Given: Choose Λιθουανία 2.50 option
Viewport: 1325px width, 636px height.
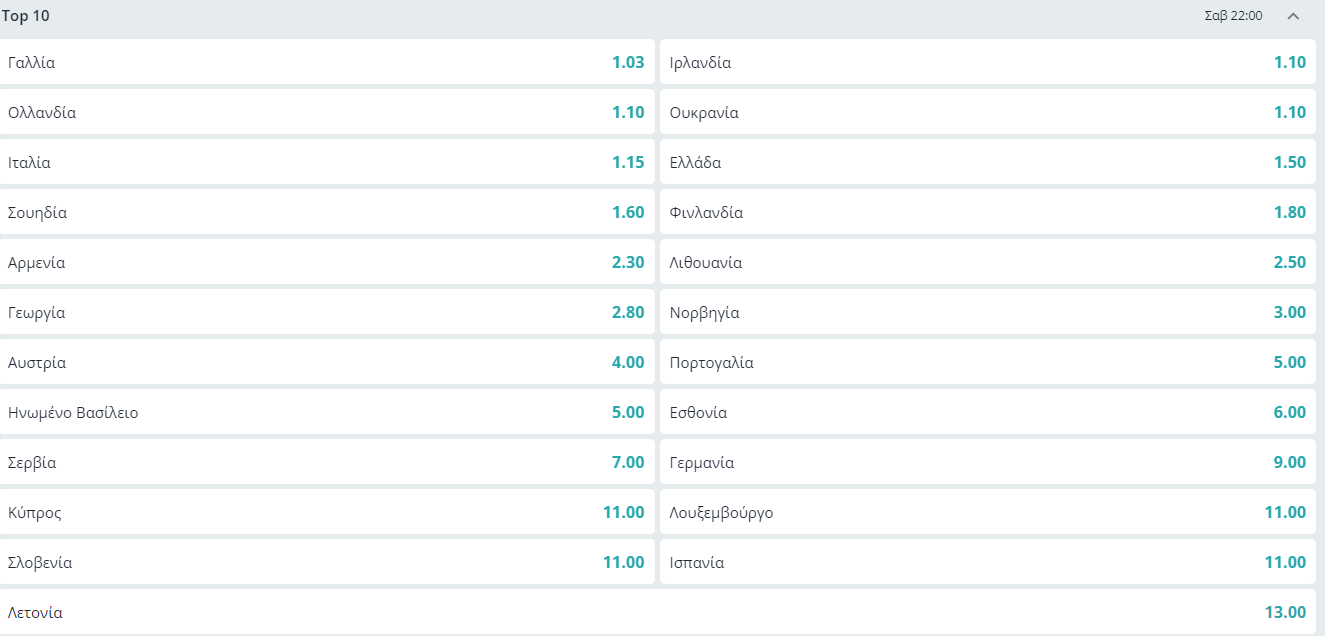Looking at the screenshot, I should (x=988, y=262).
